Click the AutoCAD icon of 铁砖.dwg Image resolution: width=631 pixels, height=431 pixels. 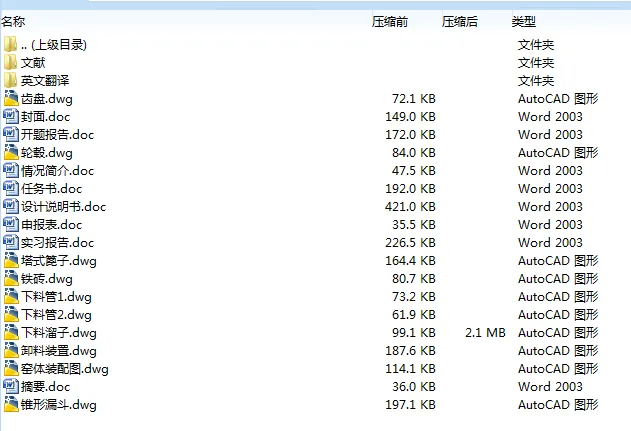[11, 278]
